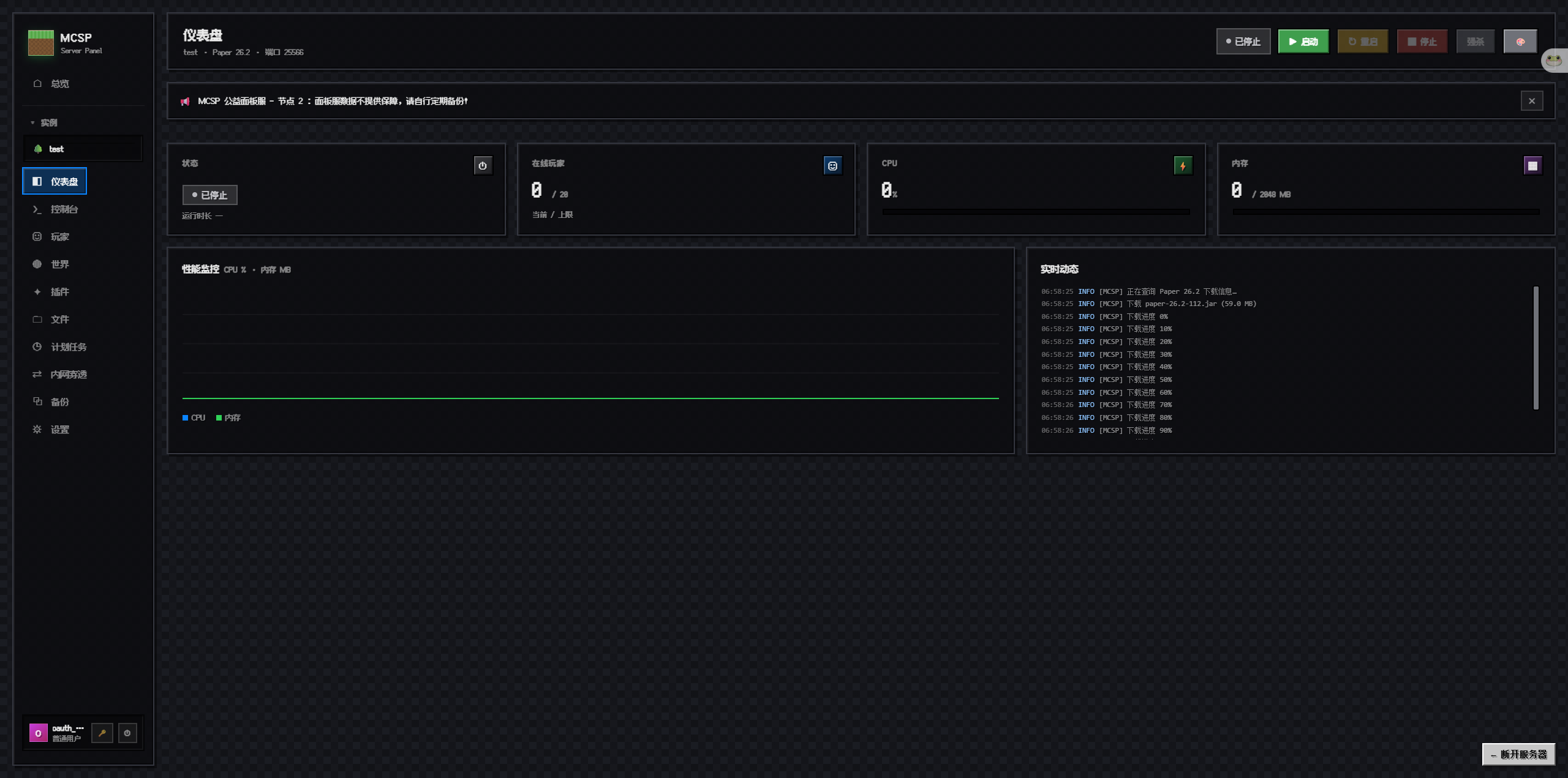
Task: Select the test instance in sidebar
Action: pos(83,149)
